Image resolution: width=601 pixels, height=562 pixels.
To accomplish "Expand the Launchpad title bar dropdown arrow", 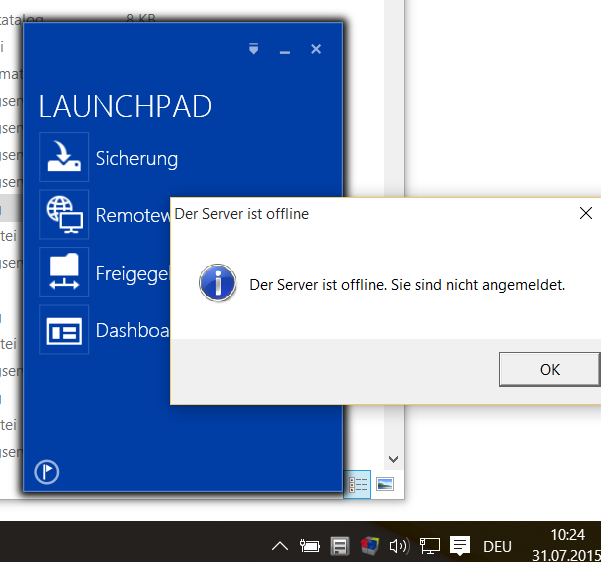I will (254, 48).
